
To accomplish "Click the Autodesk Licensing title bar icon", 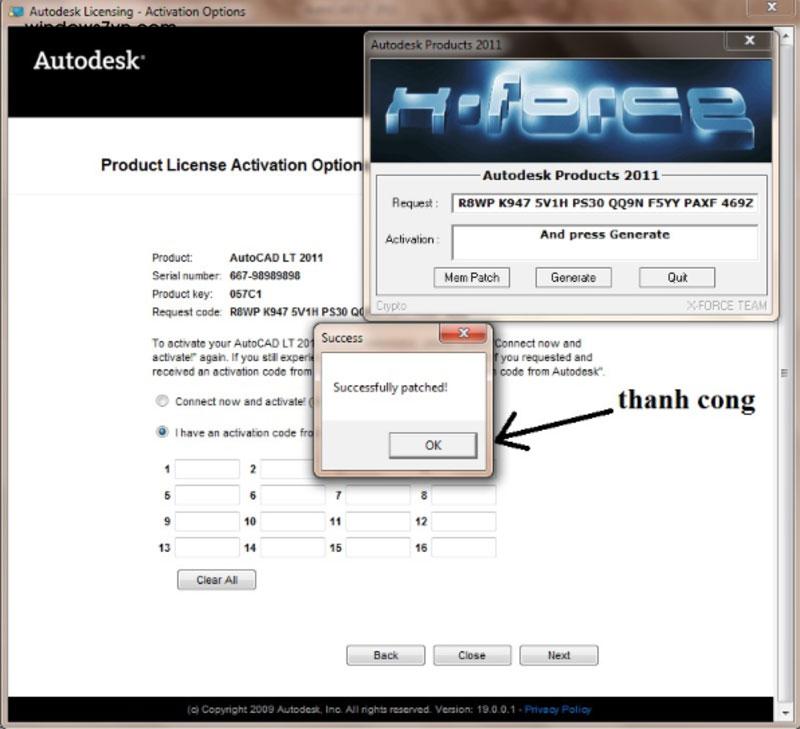I will (x=16, y=11).
